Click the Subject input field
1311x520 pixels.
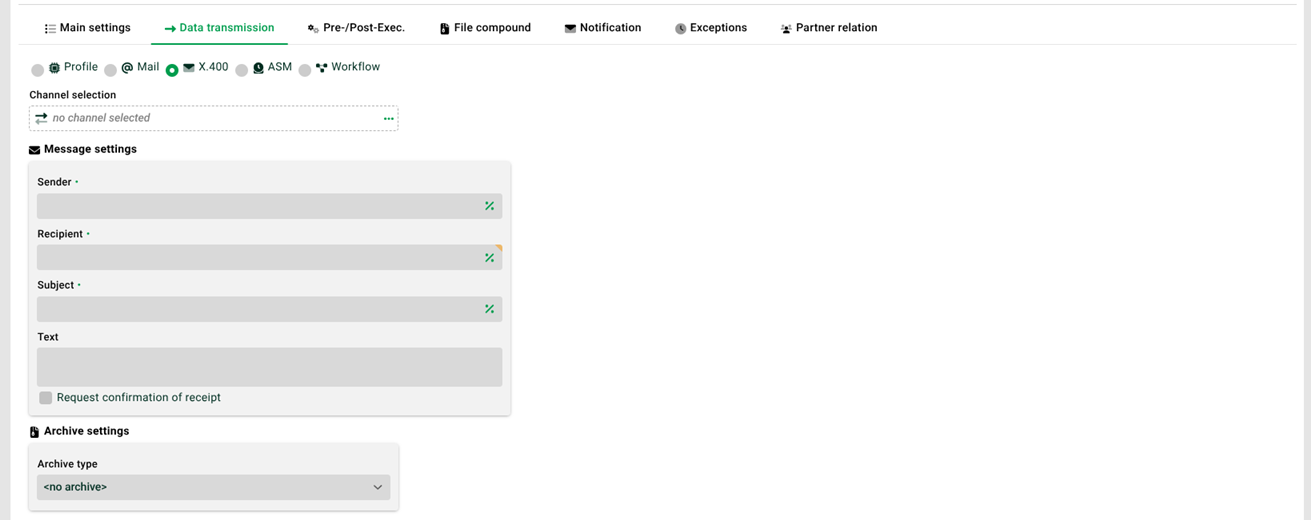[270, 309]
